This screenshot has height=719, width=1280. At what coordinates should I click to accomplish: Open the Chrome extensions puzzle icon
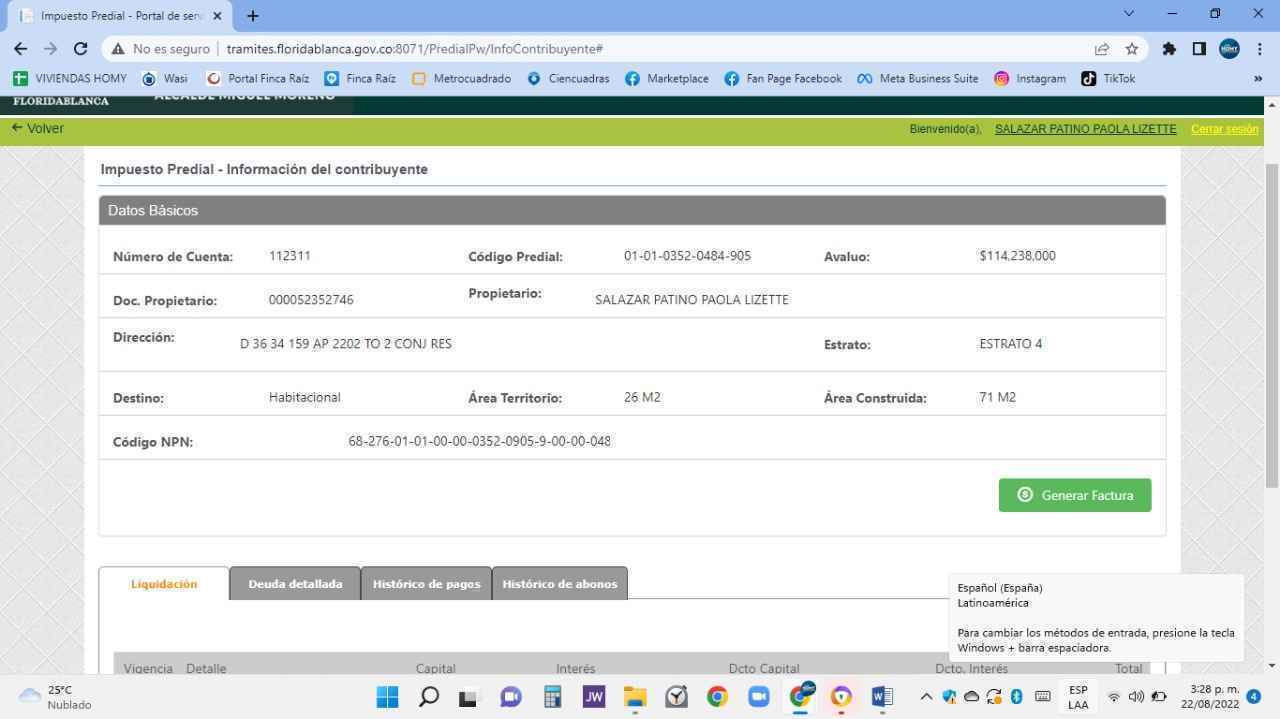pos(1168,49)
